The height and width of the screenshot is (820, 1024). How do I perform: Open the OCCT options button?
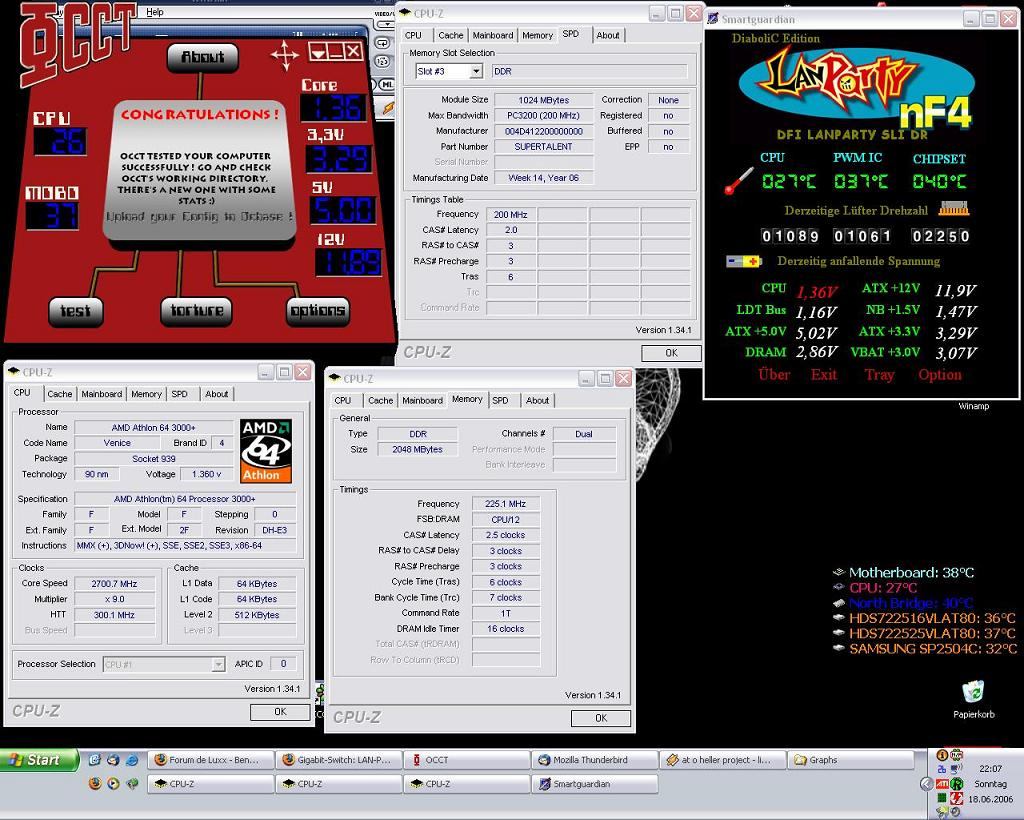tap(318, 311)
